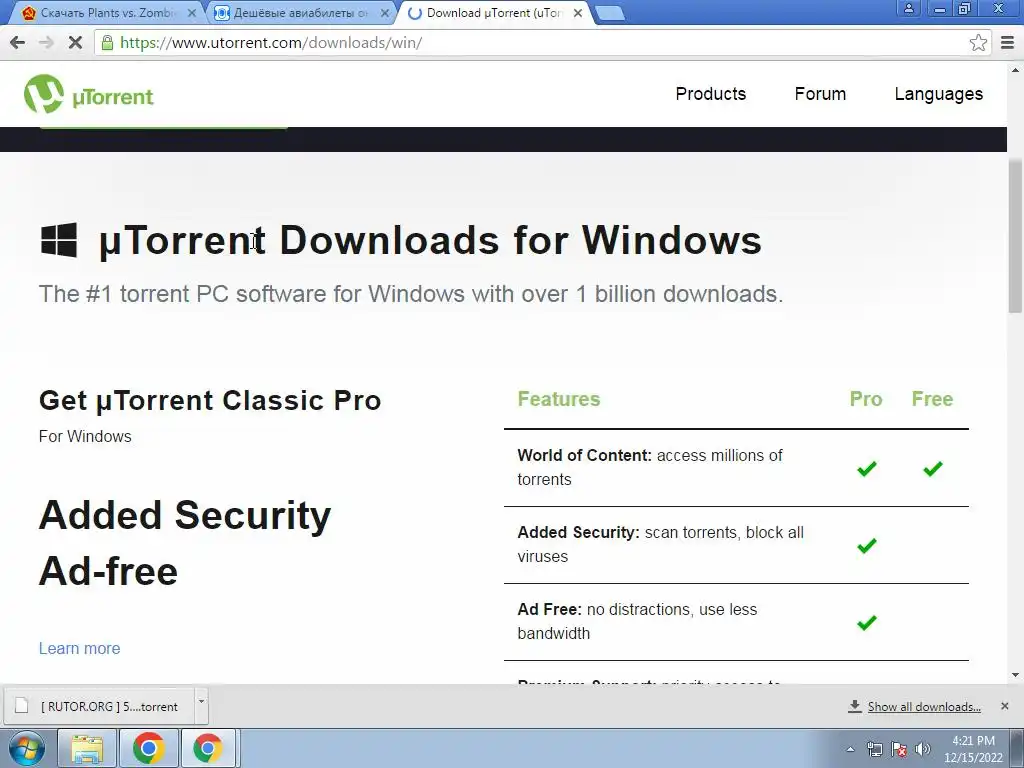
Task: Click the 'Added Security: scan torrents' feature text
Action: click(660, 544)
